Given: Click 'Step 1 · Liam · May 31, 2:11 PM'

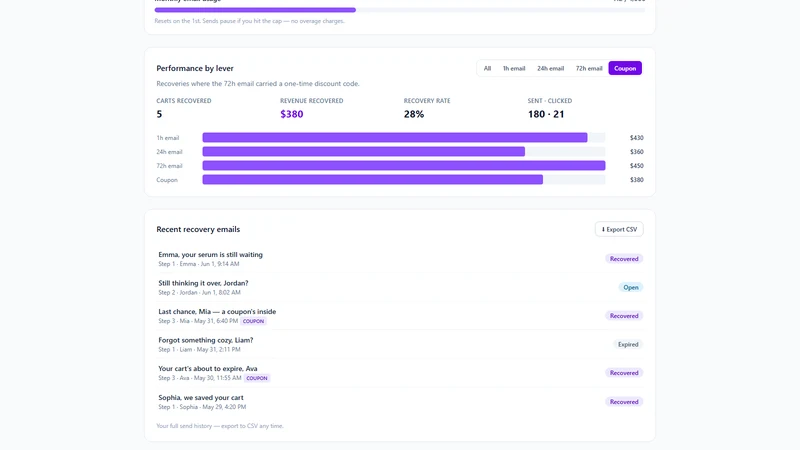Looking at the screenshot, I should [x=199, y=350].
